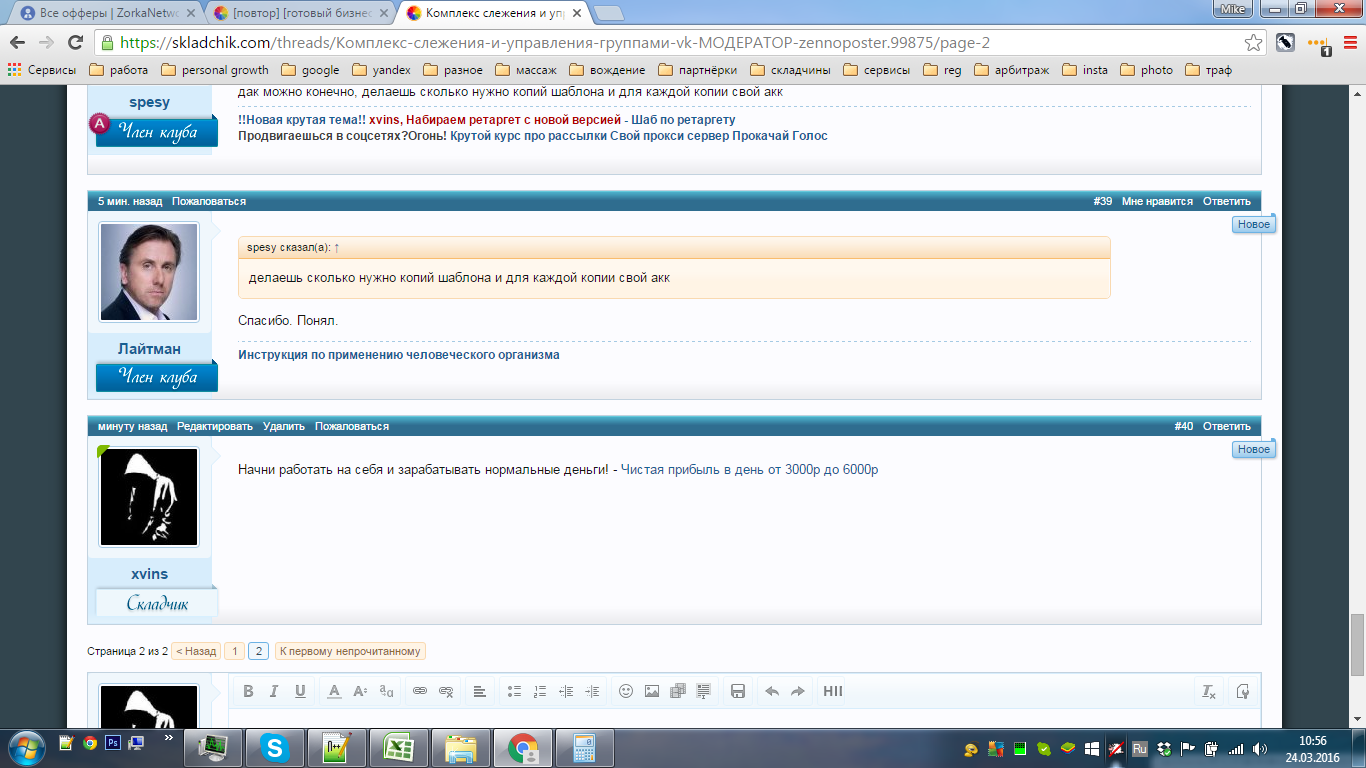This screenshot has height=768, width=1366.
Task: Insert a link using the chain icon
Action: [x=420, y=691]
